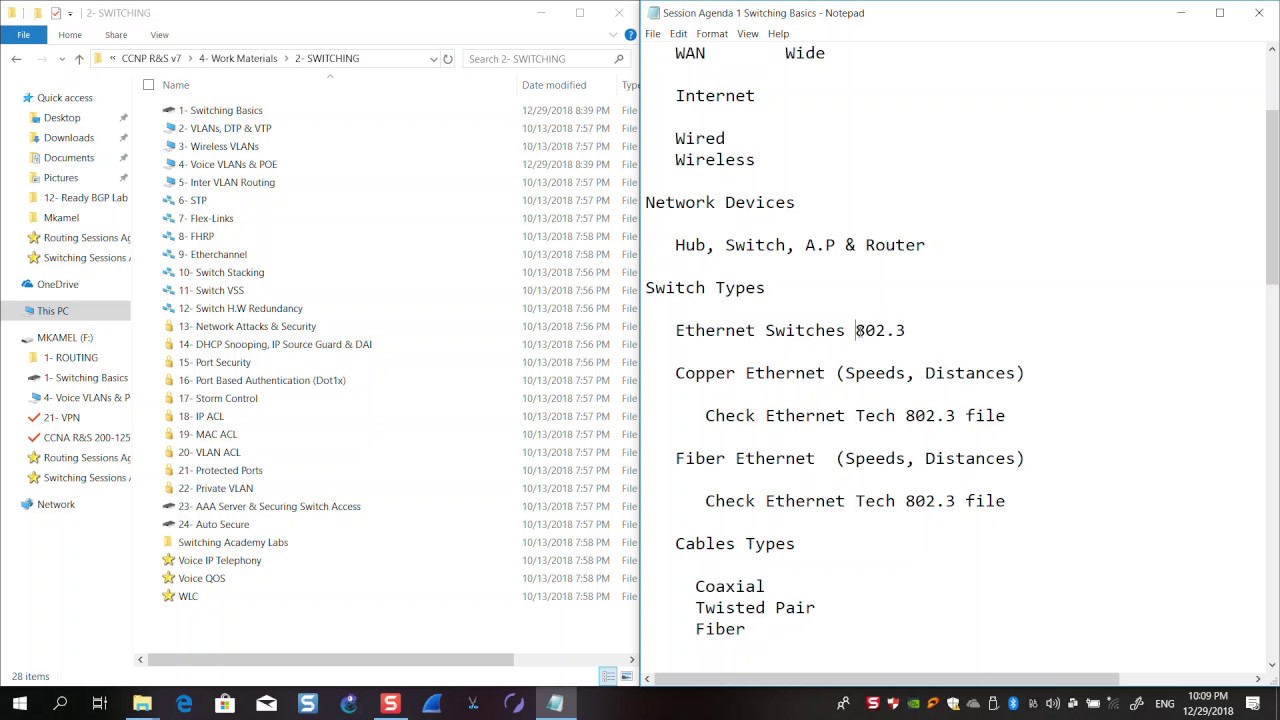Tick the select-all checkbox beside Name column

(x=148, y=85)
